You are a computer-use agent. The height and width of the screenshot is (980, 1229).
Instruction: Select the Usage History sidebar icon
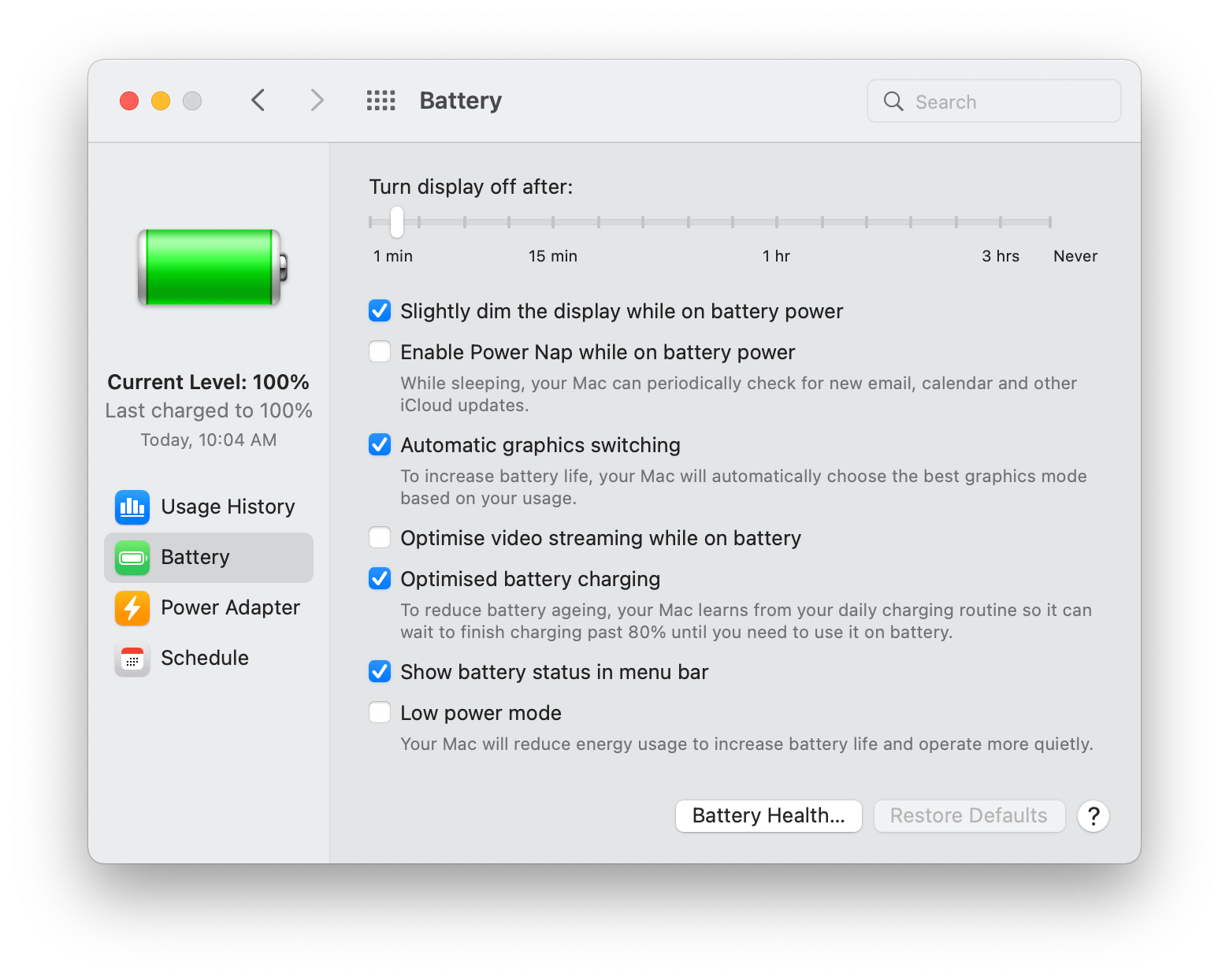click(132, 507)
